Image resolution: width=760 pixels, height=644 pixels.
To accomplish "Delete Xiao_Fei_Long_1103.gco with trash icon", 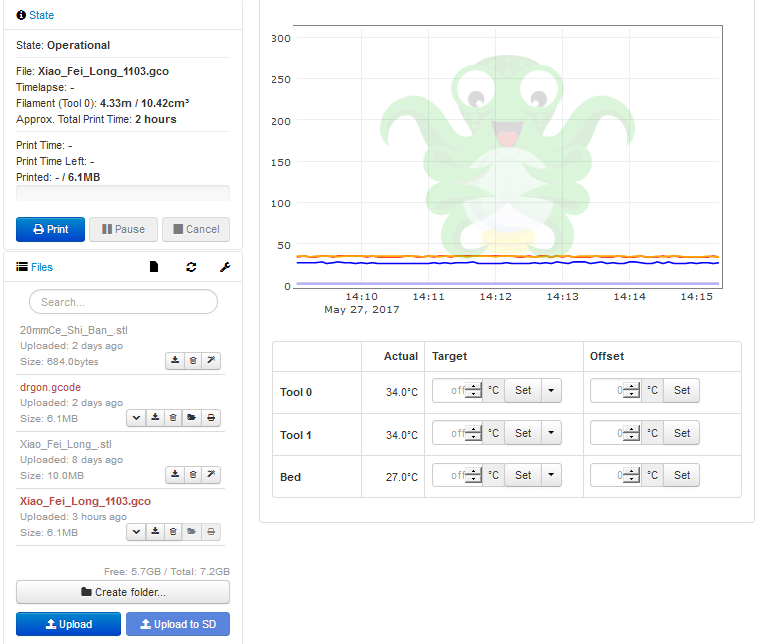I will tap(173, 532).
